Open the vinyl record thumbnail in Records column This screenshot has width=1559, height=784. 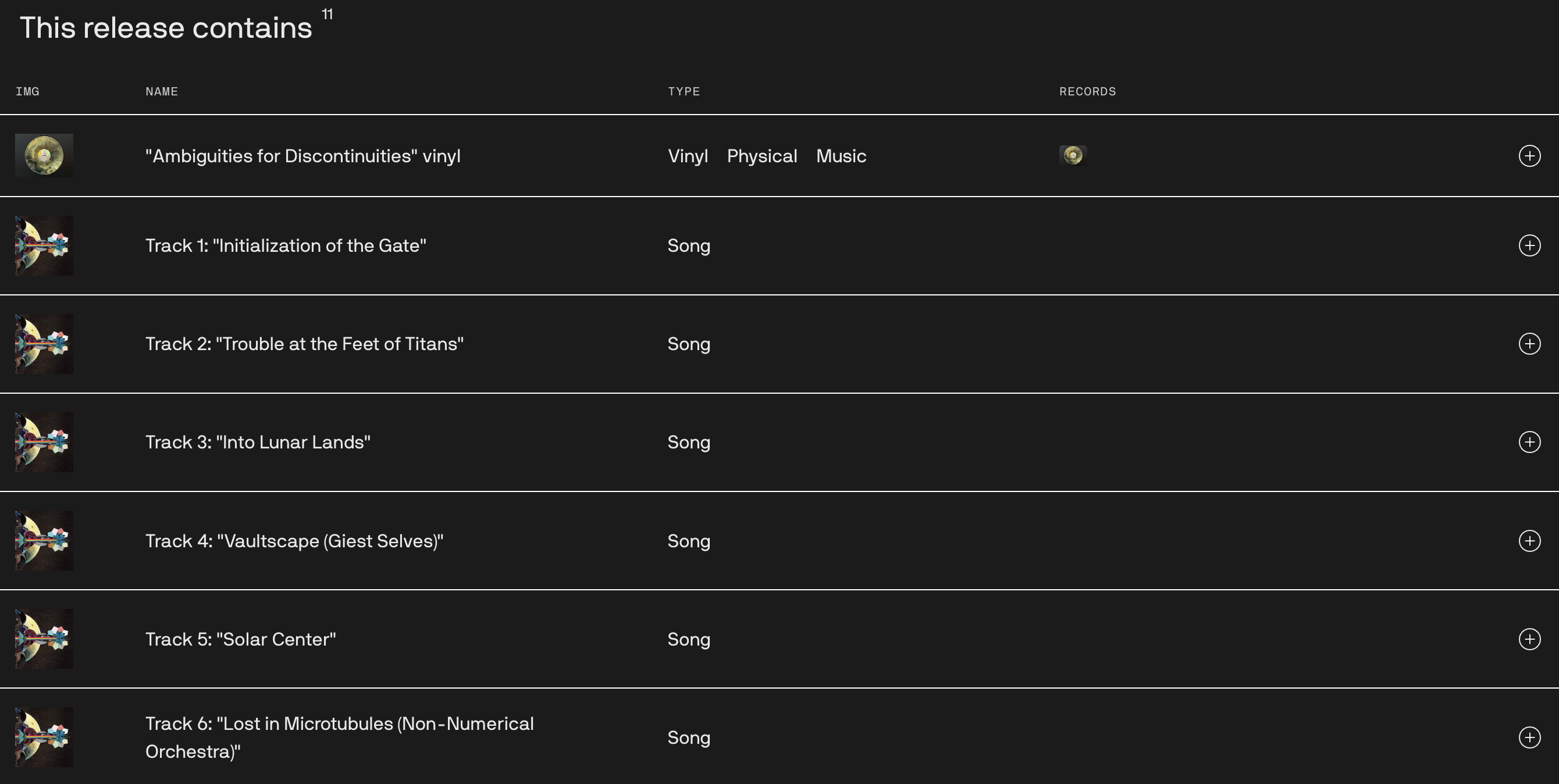click(1073, 155)
